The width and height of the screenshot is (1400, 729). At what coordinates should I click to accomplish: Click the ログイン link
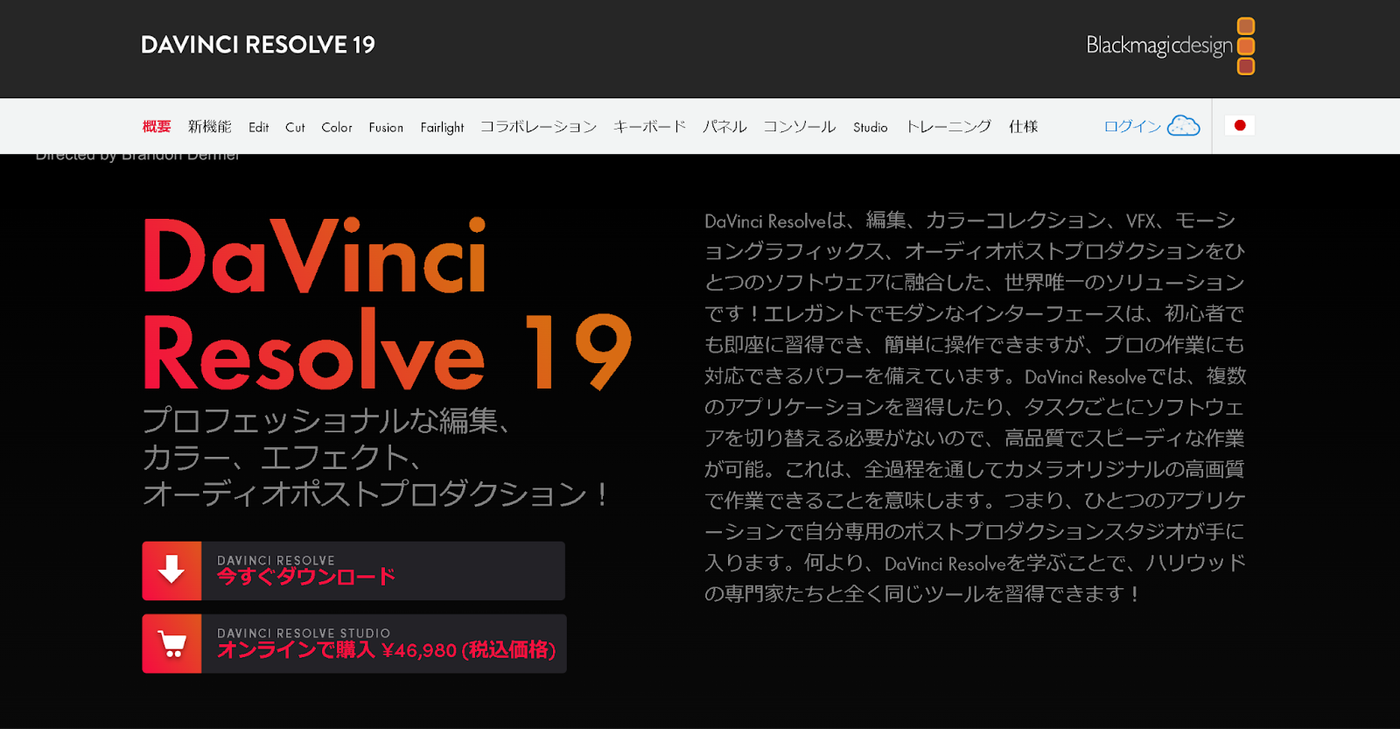click(x=1133, y=127)
